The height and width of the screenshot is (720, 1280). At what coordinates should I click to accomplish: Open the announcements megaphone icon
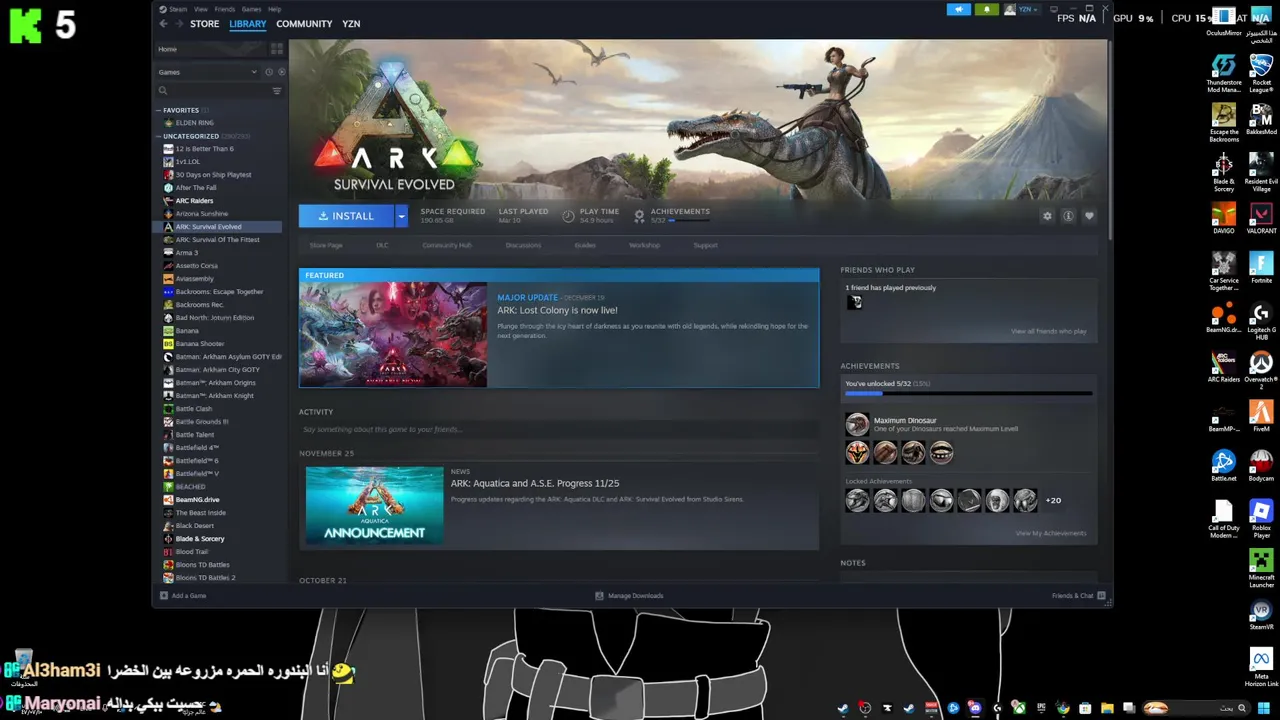click(x=958, y=9)
